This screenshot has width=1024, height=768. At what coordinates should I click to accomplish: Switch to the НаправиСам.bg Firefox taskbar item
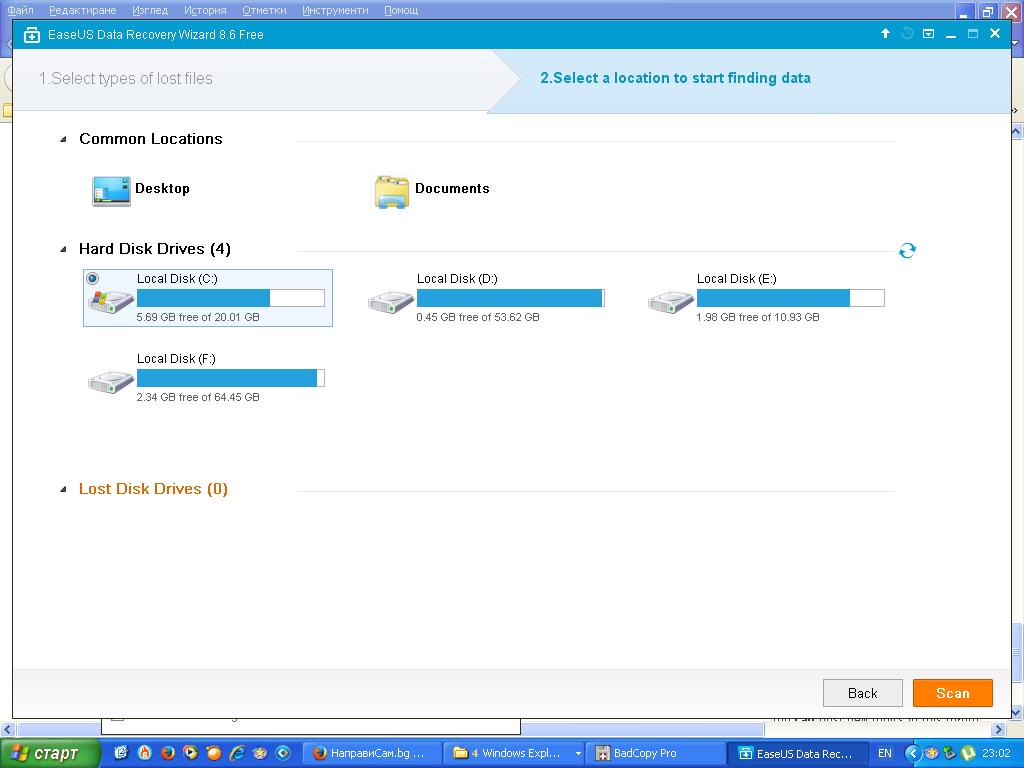372,753
